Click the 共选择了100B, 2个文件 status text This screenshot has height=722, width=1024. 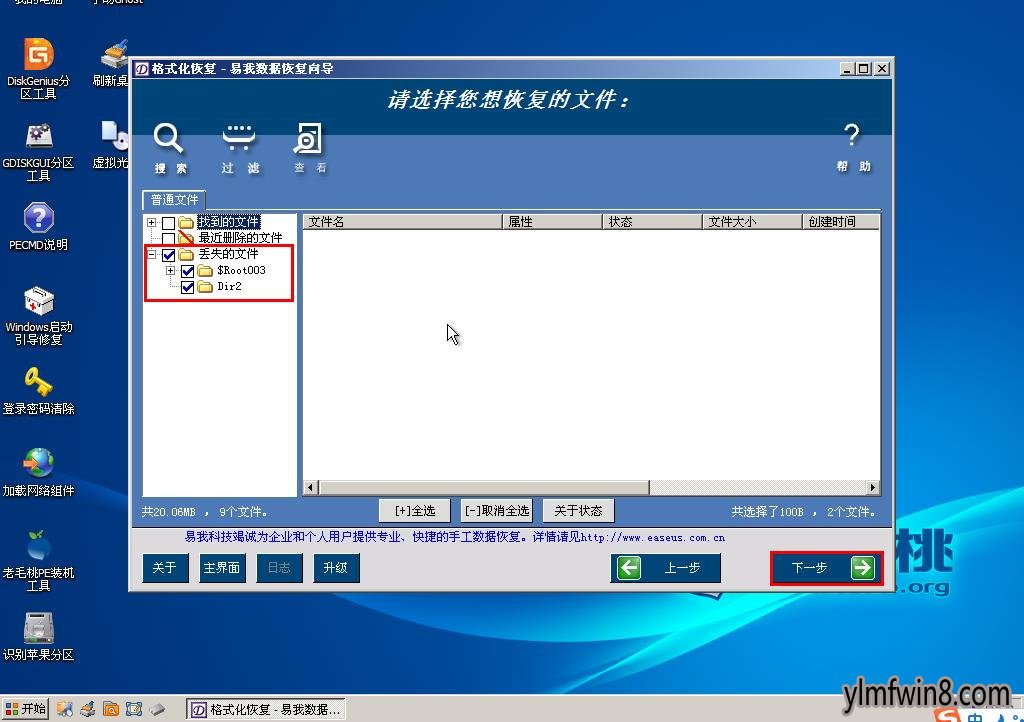coord(803,512)
